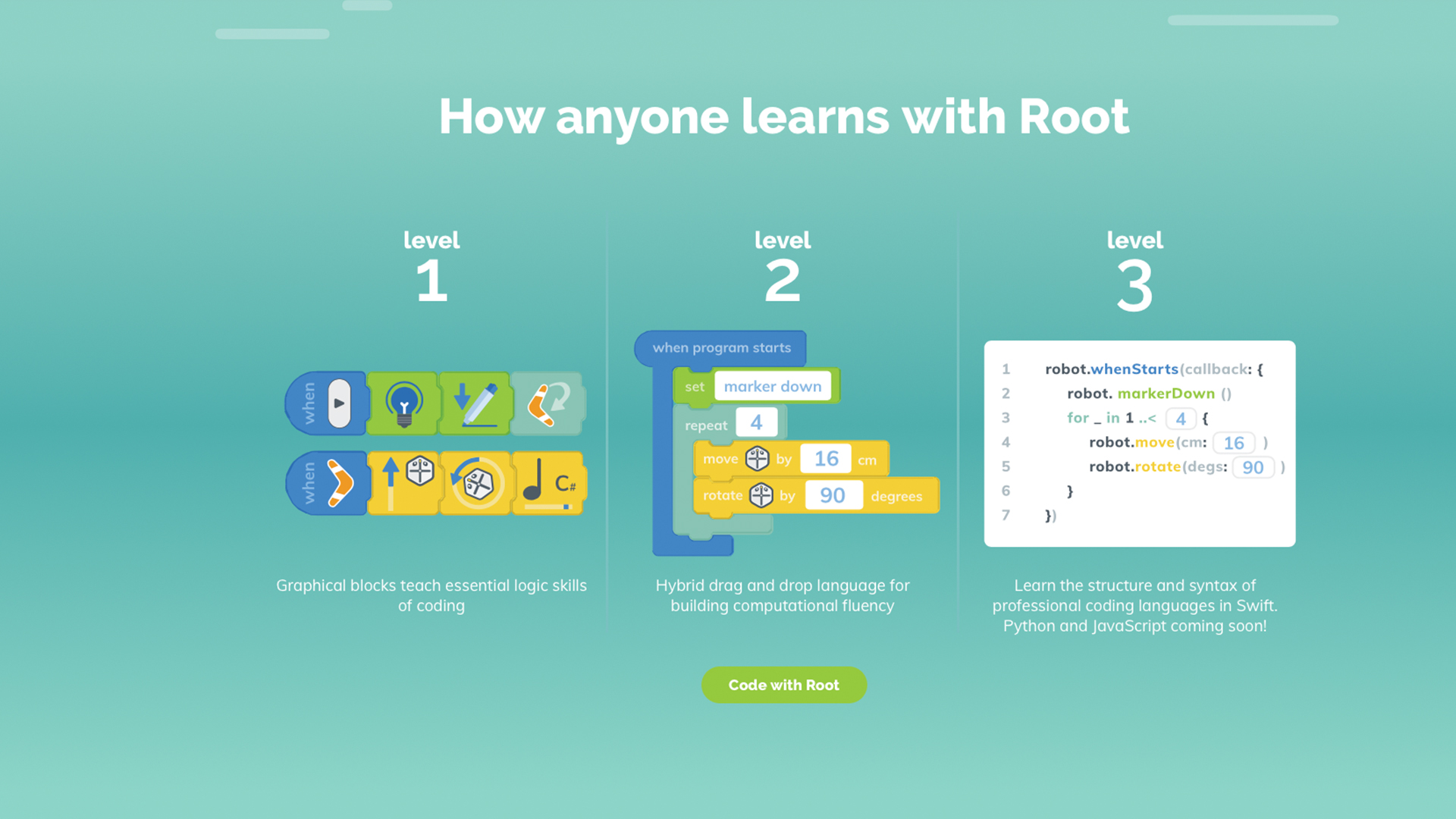
Task: Click the degs value 90 in code
Action: (x=1253, y=467)
